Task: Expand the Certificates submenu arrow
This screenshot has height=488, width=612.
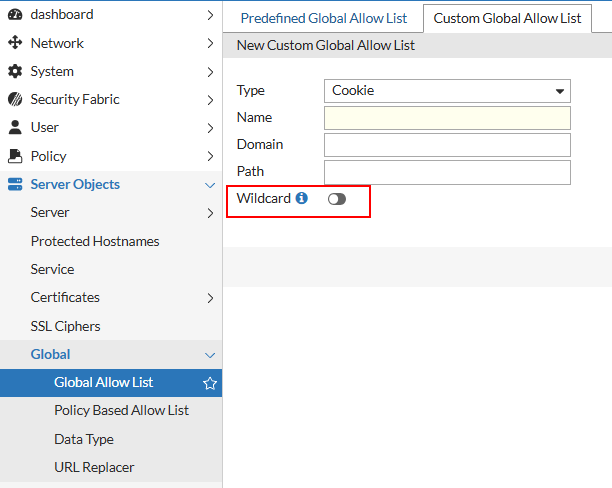Action: (210, 298)
